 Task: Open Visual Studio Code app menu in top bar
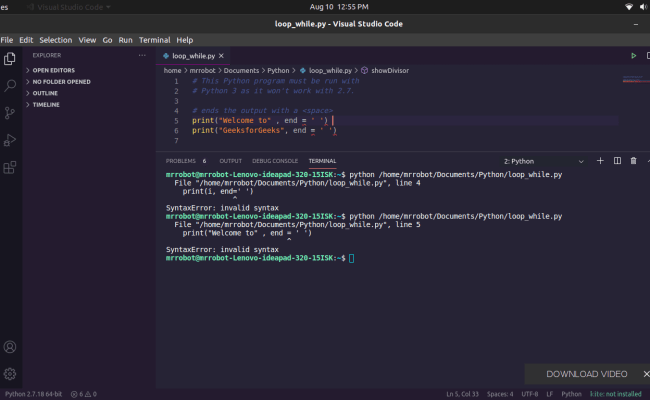click(70, 7)
